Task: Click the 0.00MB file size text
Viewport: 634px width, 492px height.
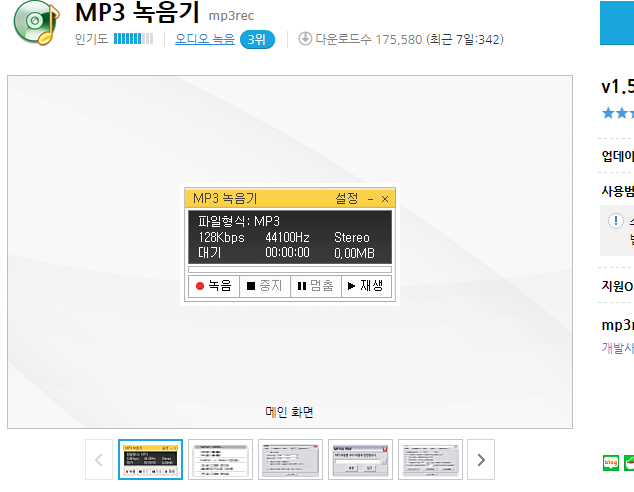Action: [354, 253]
